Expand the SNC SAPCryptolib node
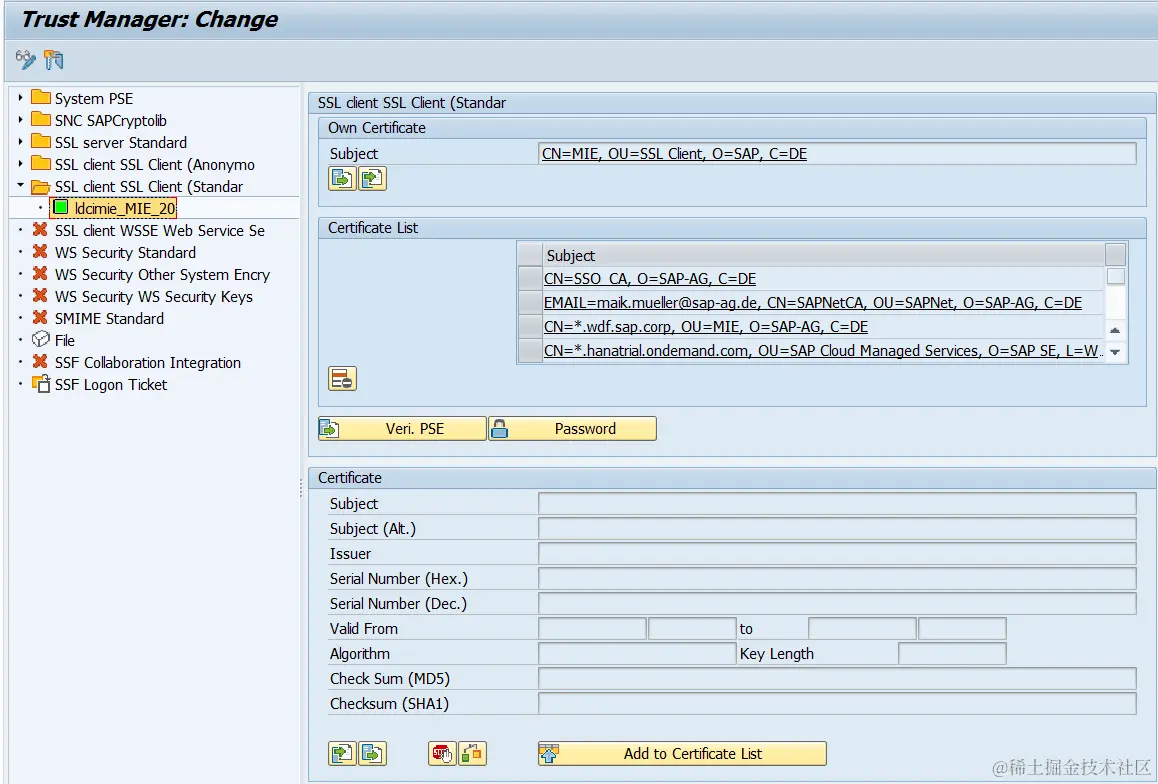This screenshot has height=784, width=1158. 21,120
